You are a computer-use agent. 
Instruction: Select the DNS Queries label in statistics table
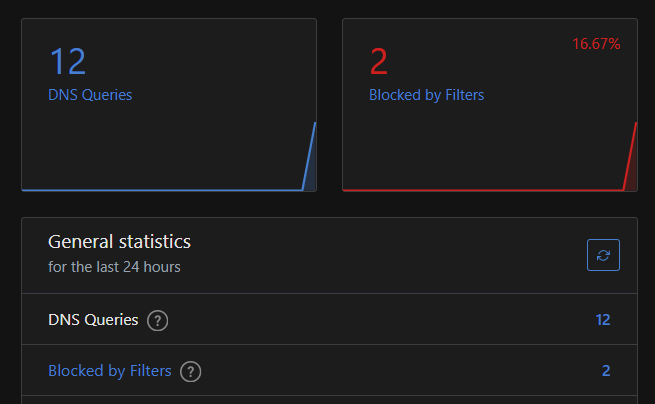point(93,320)
